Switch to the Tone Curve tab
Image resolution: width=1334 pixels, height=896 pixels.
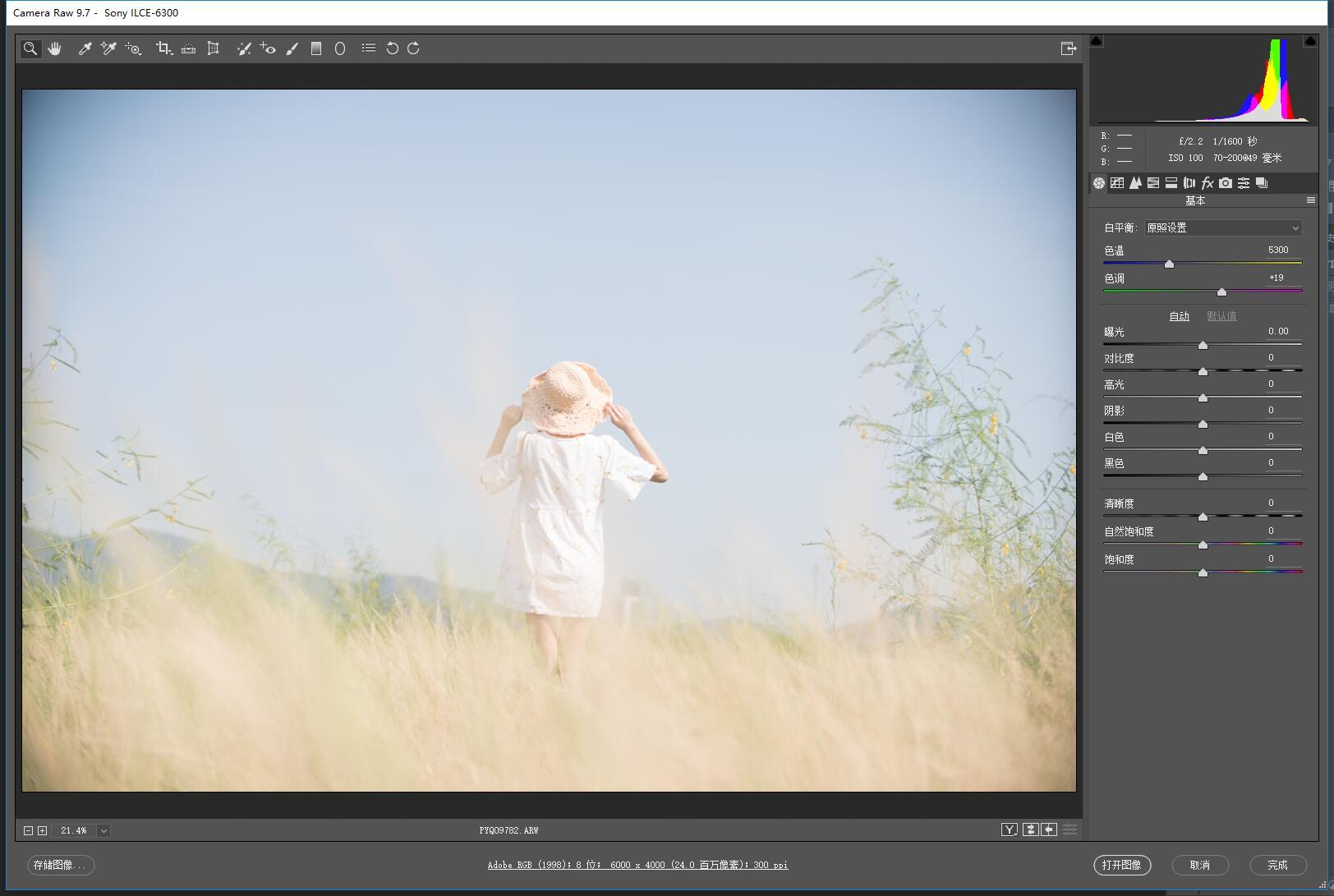point(1117,182)
